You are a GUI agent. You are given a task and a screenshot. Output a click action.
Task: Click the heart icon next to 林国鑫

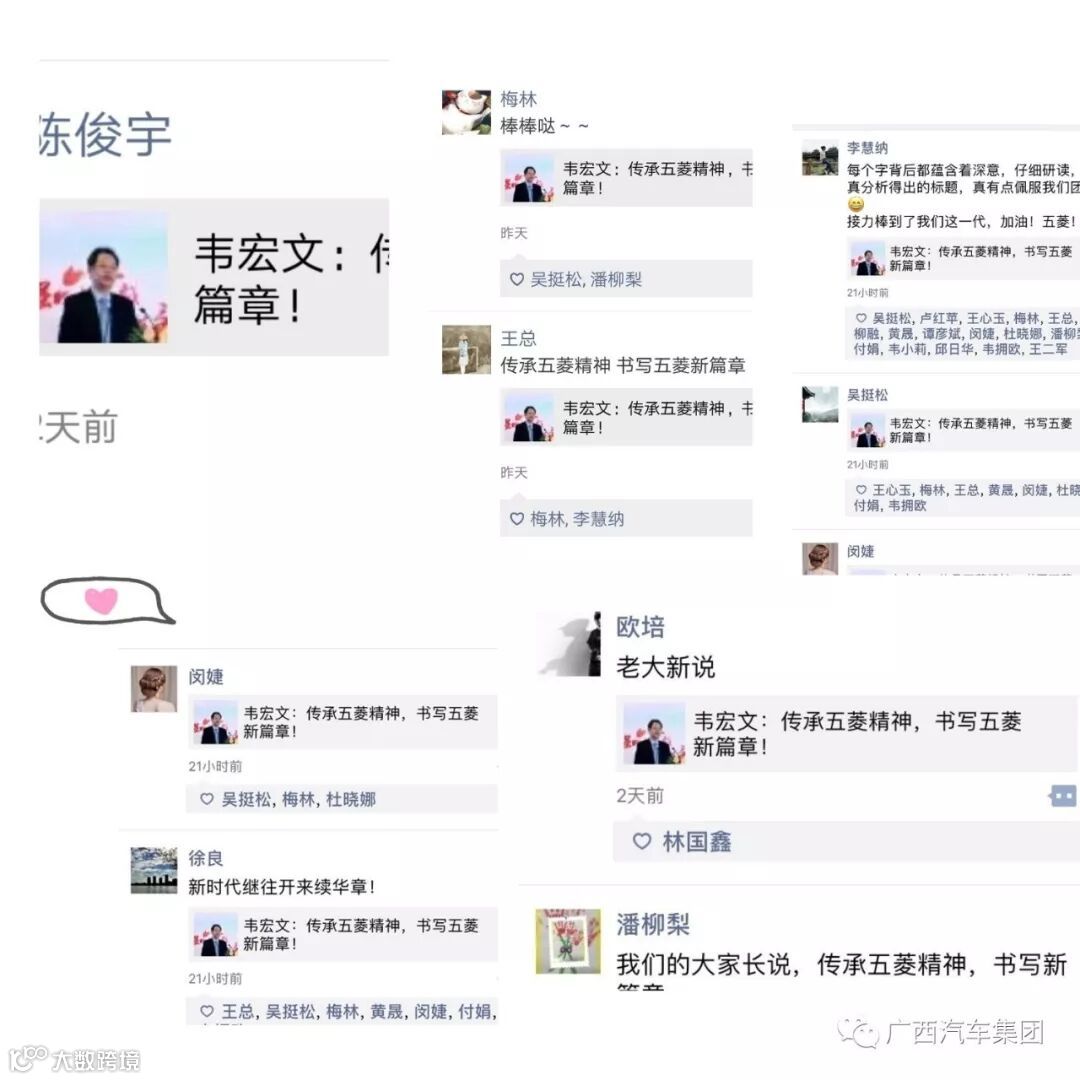point(642,841)
